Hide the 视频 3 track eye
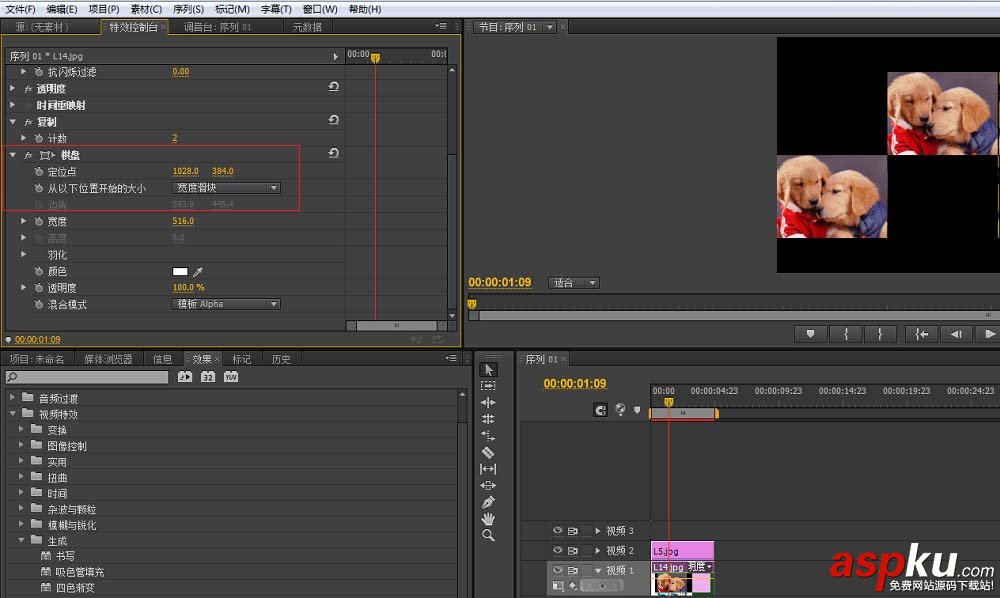The height and width of the screenshot is (598, 1000). pos(557,530)
